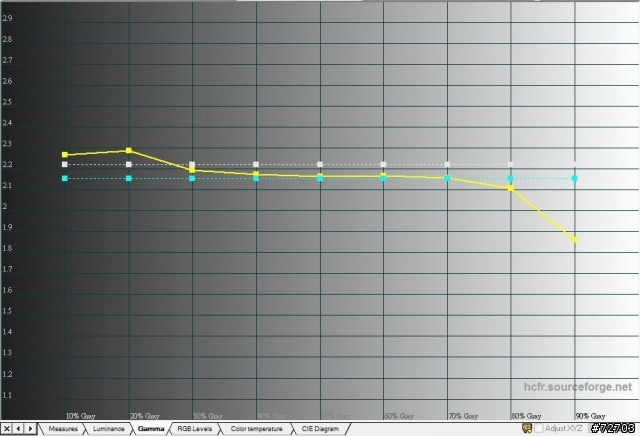
Task: Click the white reference point at 10% Gray
Action: [x=64, y=165]
